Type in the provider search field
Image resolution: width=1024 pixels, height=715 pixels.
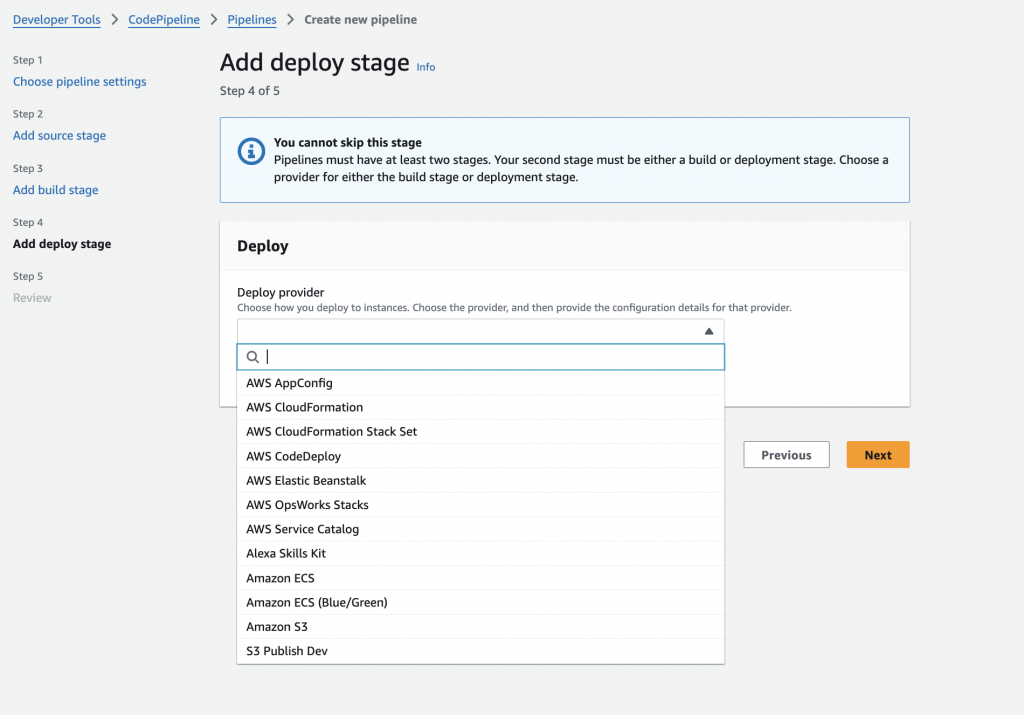pos(490,357)
